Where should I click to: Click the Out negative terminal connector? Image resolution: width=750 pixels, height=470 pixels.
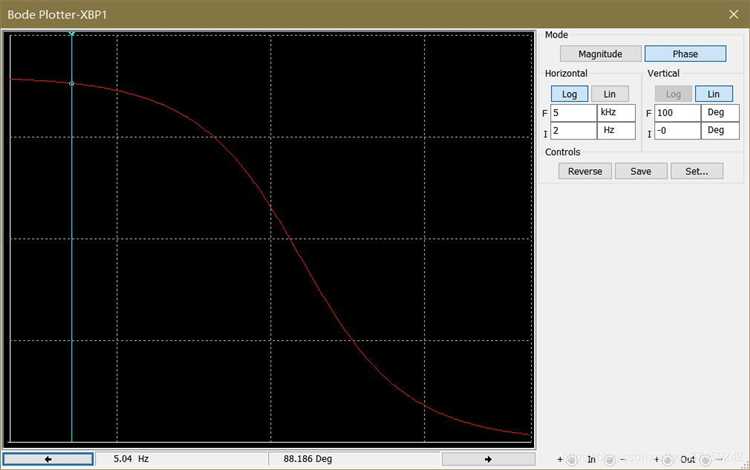click(x=706, y=460)
